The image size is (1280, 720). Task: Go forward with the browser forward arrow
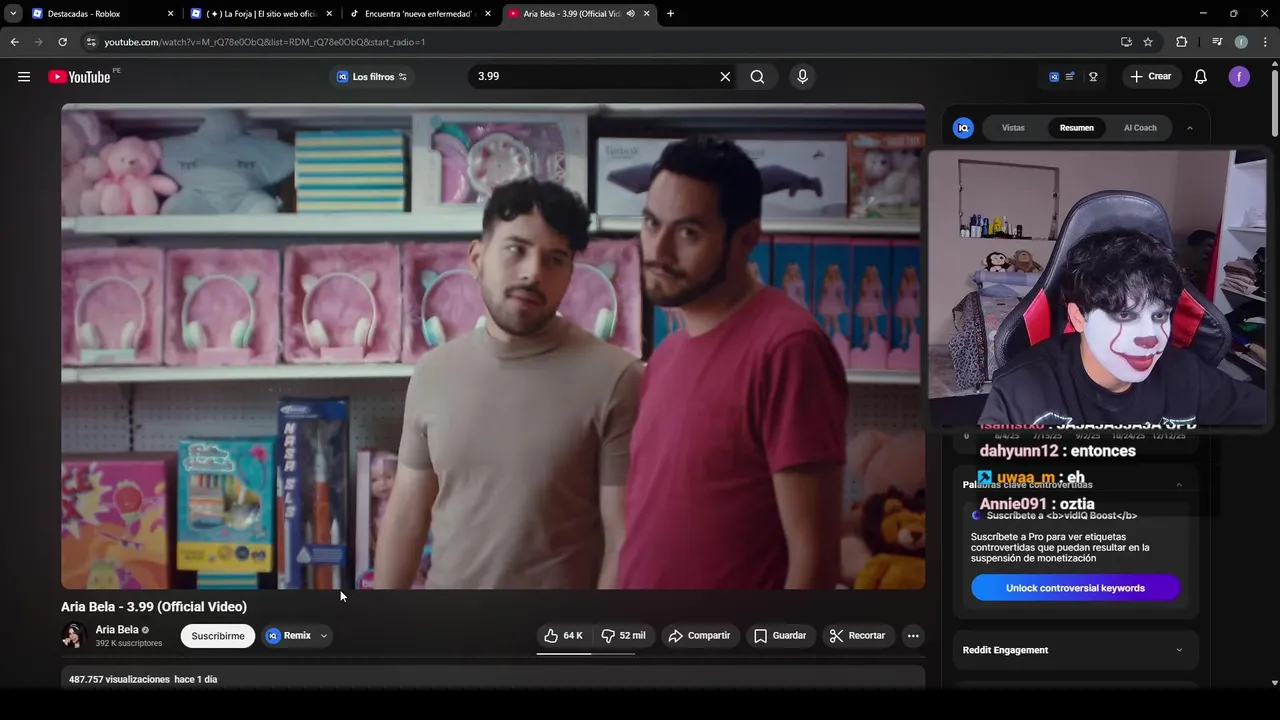(38, 42)
